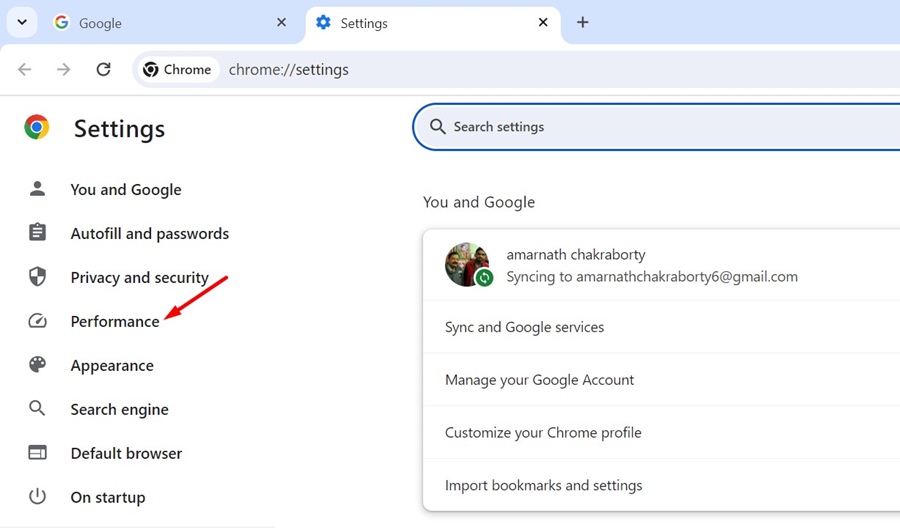Viewport: 900px width, 529px height.
Task: Open Manage your Google Account
Action: [661, 380]
